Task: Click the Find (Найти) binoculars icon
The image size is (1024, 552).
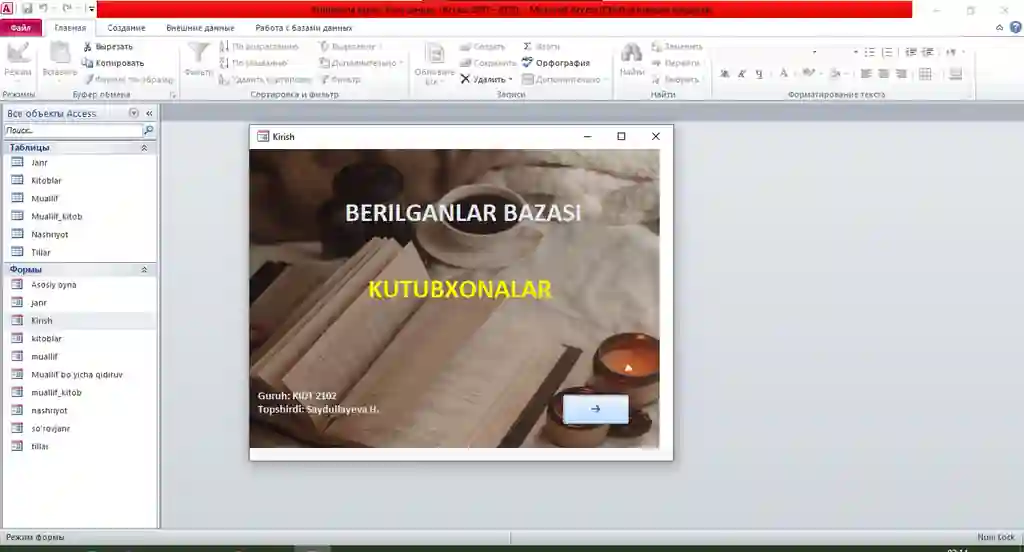Action: coord(631,53)
